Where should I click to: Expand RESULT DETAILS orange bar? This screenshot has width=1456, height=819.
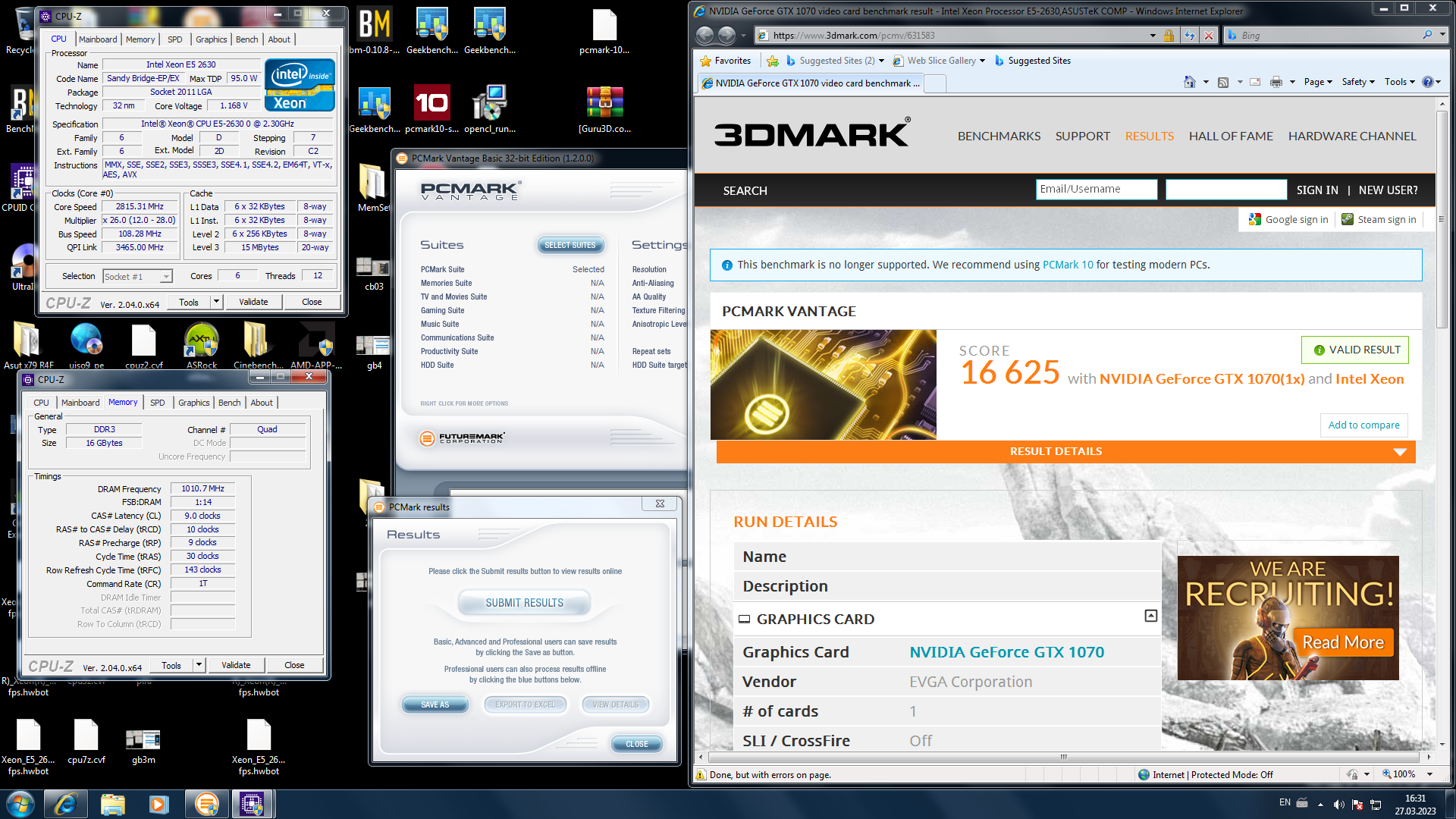coord(1065,451)
